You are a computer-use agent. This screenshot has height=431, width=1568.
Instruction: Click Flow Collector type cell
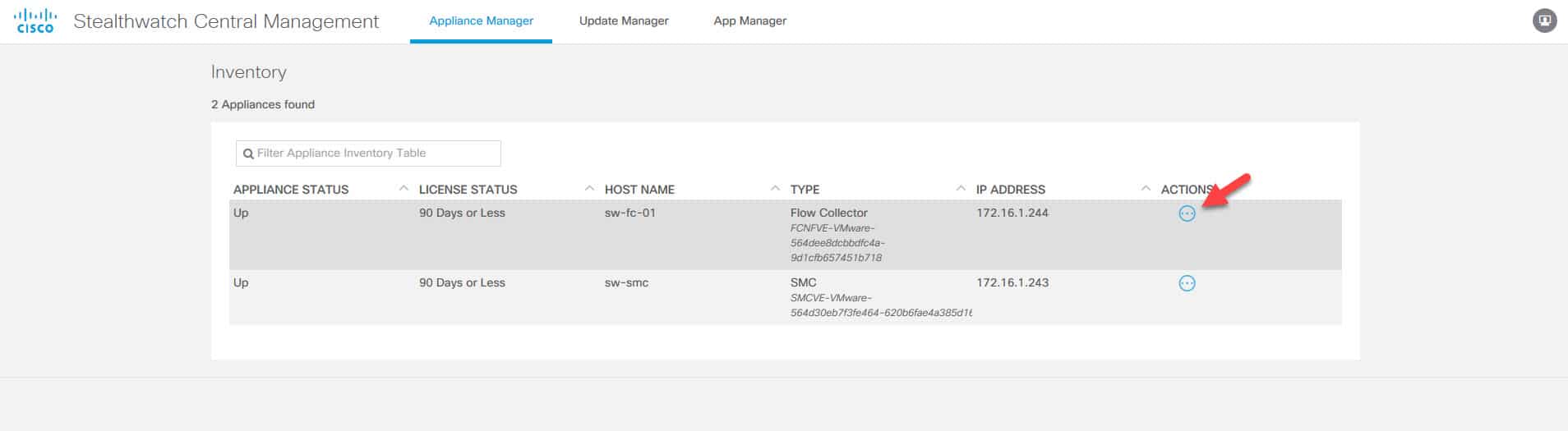[x=828, y=213]
